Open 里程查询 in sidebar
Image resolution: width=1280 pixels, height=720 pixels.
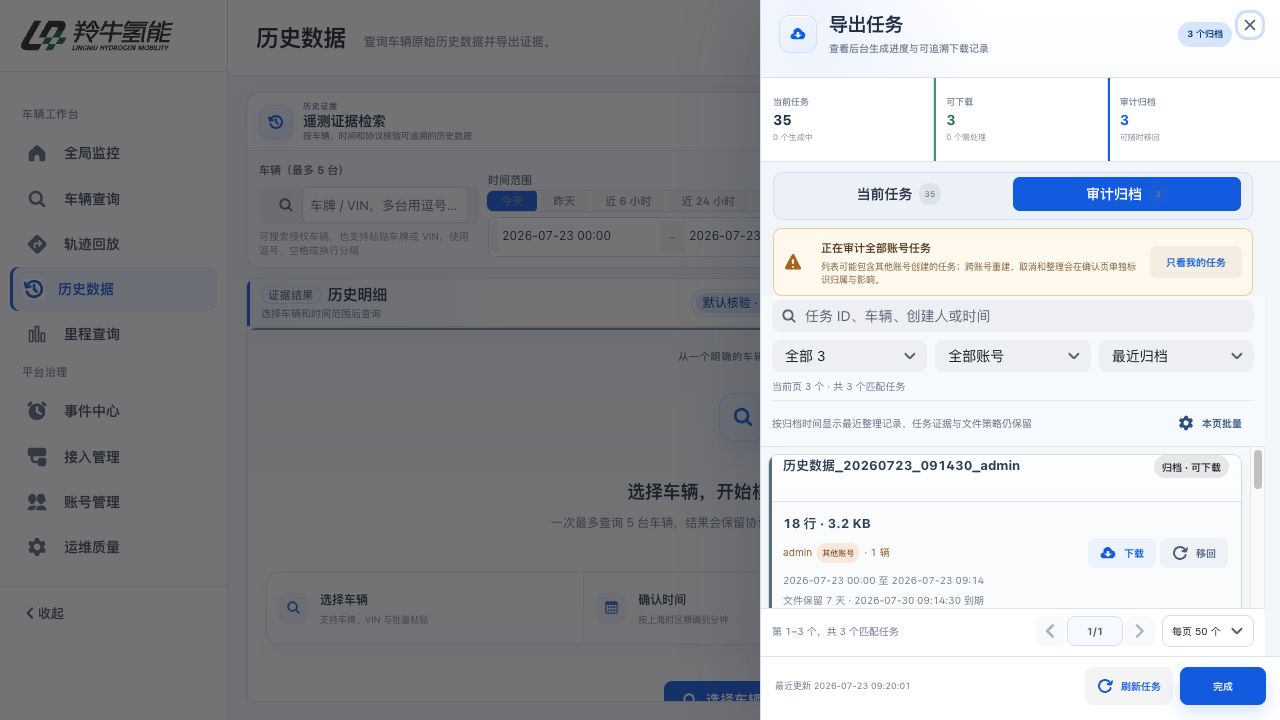point(114,334)
